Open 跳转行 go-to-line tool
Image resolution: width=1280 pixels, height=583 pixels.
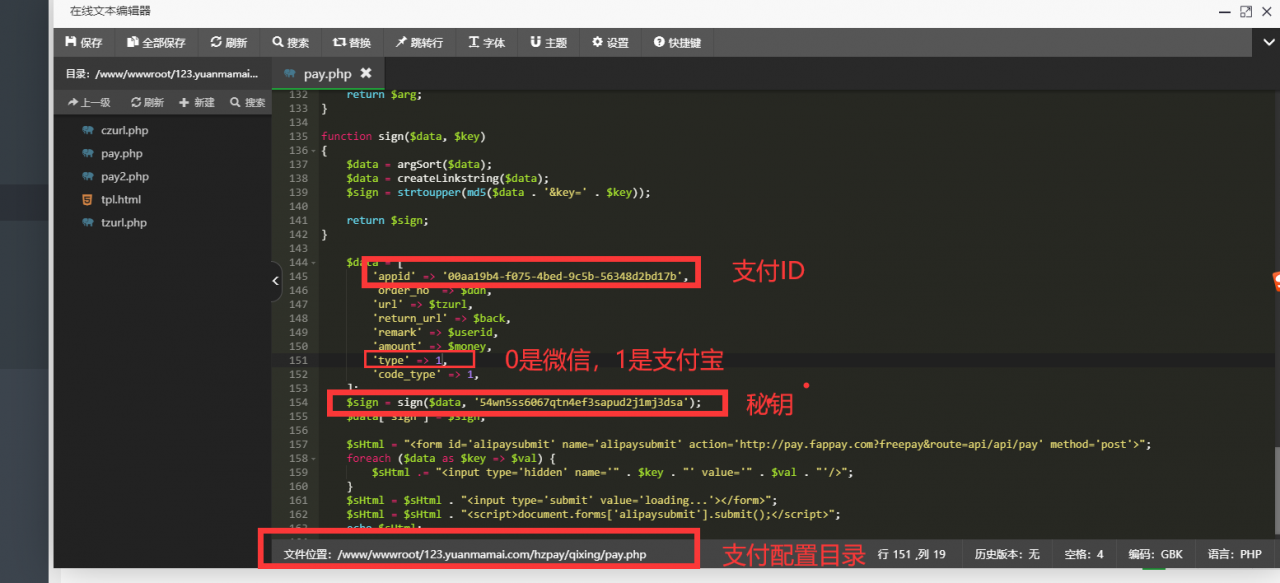tap(419, 43)
